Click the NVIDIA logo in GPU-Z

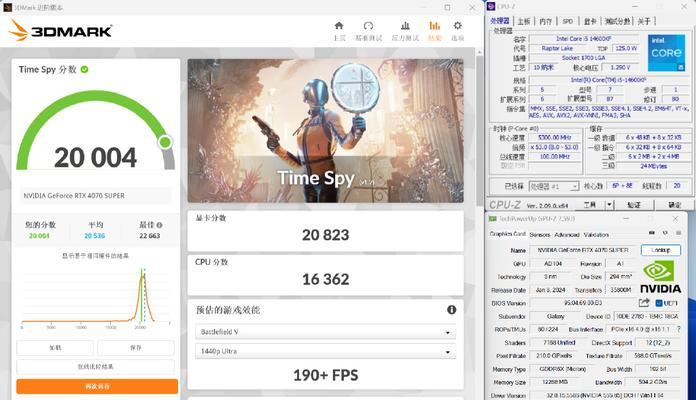point(660,277)
